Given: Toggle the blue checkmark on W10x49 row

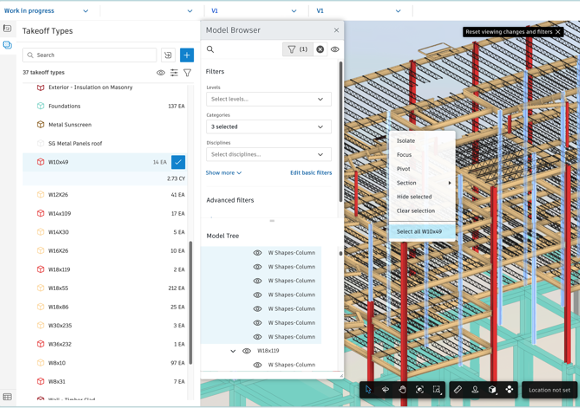Looking at the screenshot, I should pos(178,162).
